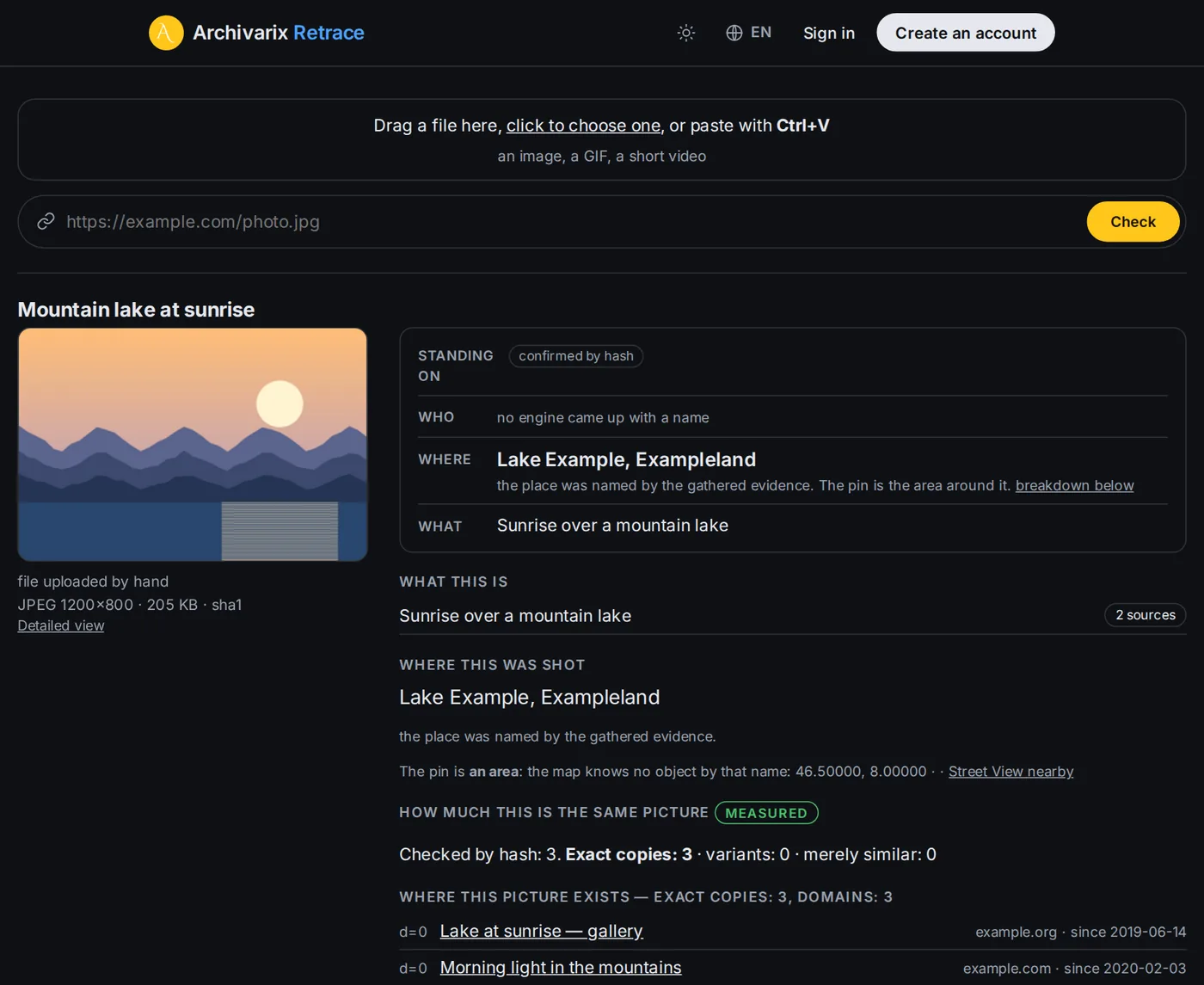Select the 'Lake Example, Exampleland' WHERE value
This screenshot has width=1204, height=985.
point(626,459)
